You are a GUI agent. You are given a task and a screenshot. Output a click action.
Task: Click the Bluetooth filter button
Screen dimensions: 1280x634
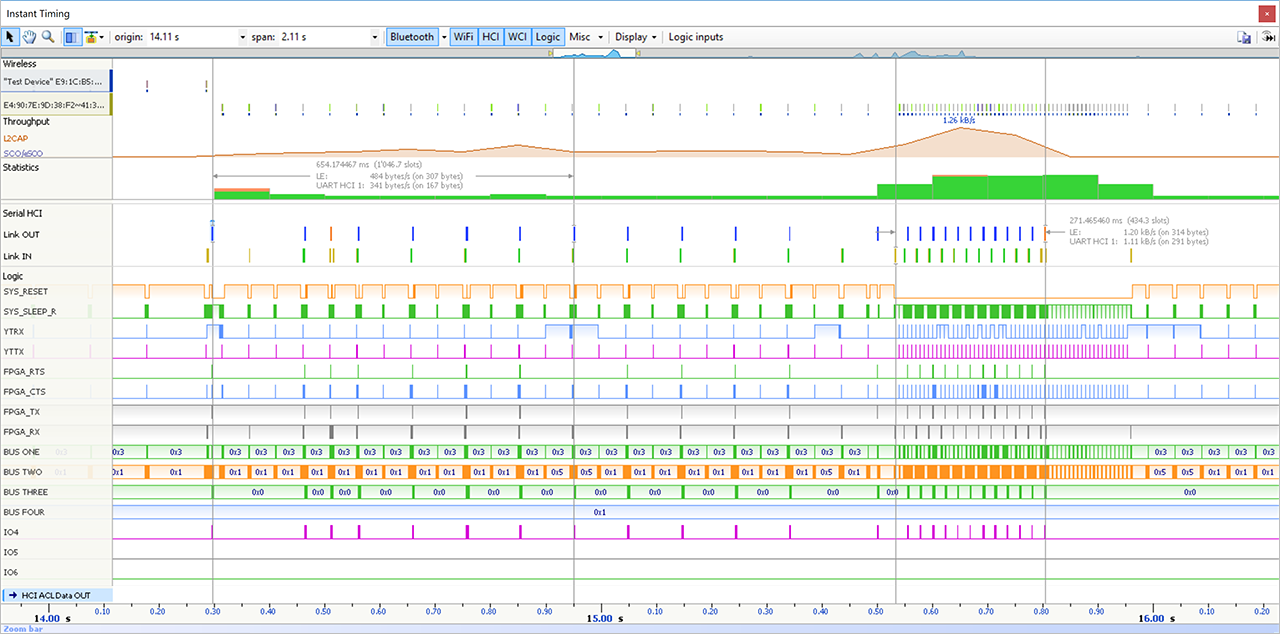(x=412, y=37)
